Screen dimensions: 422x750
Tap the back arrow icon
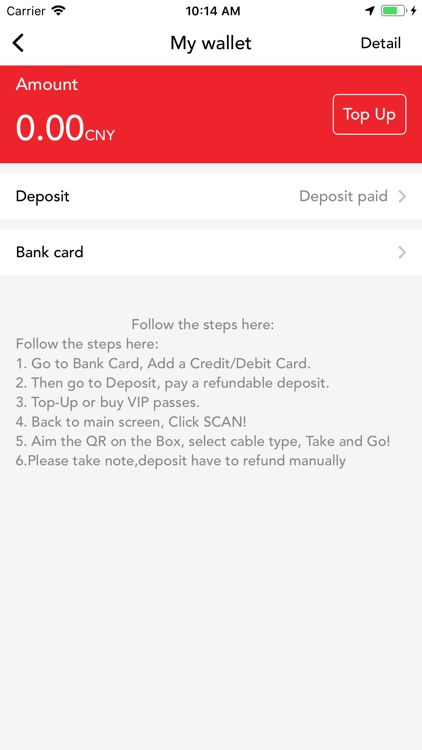click(x=18, y=43)
